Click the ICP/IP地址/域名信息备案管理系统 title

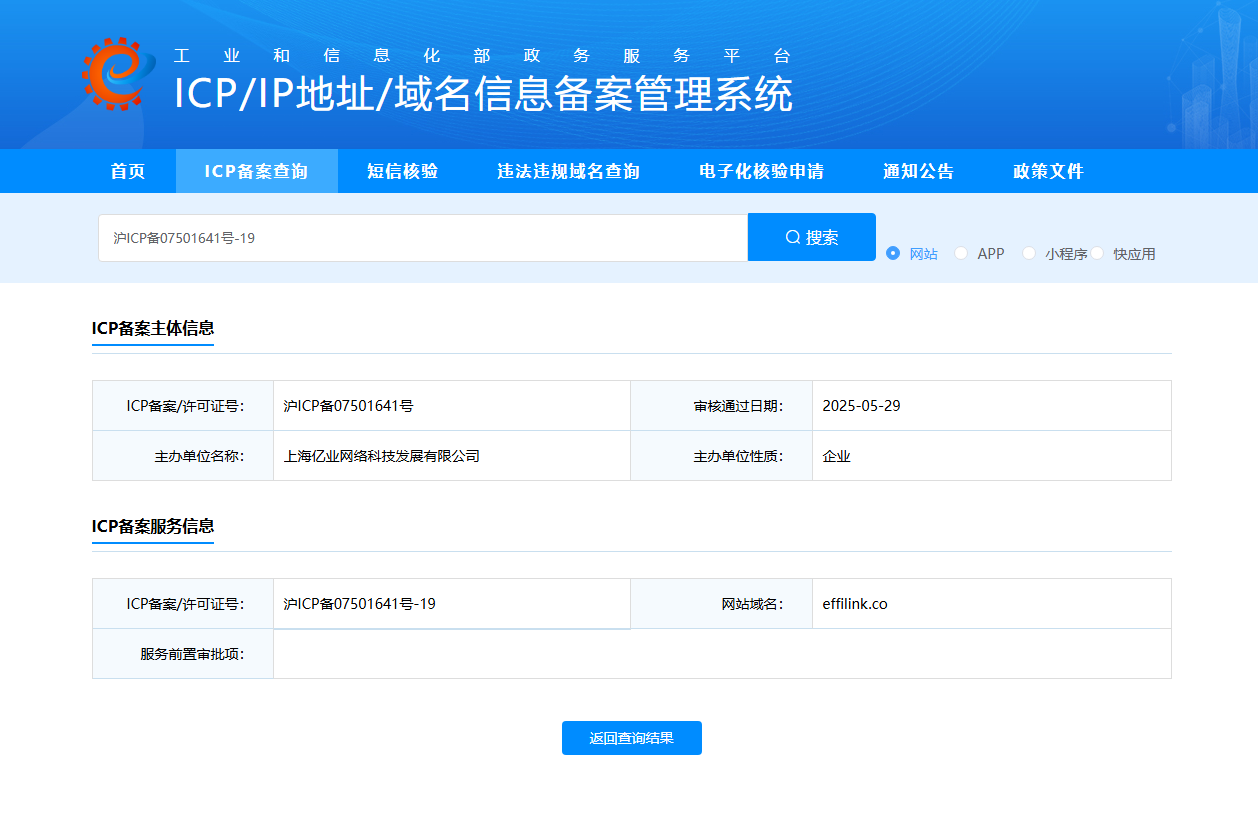click(483, 94)
